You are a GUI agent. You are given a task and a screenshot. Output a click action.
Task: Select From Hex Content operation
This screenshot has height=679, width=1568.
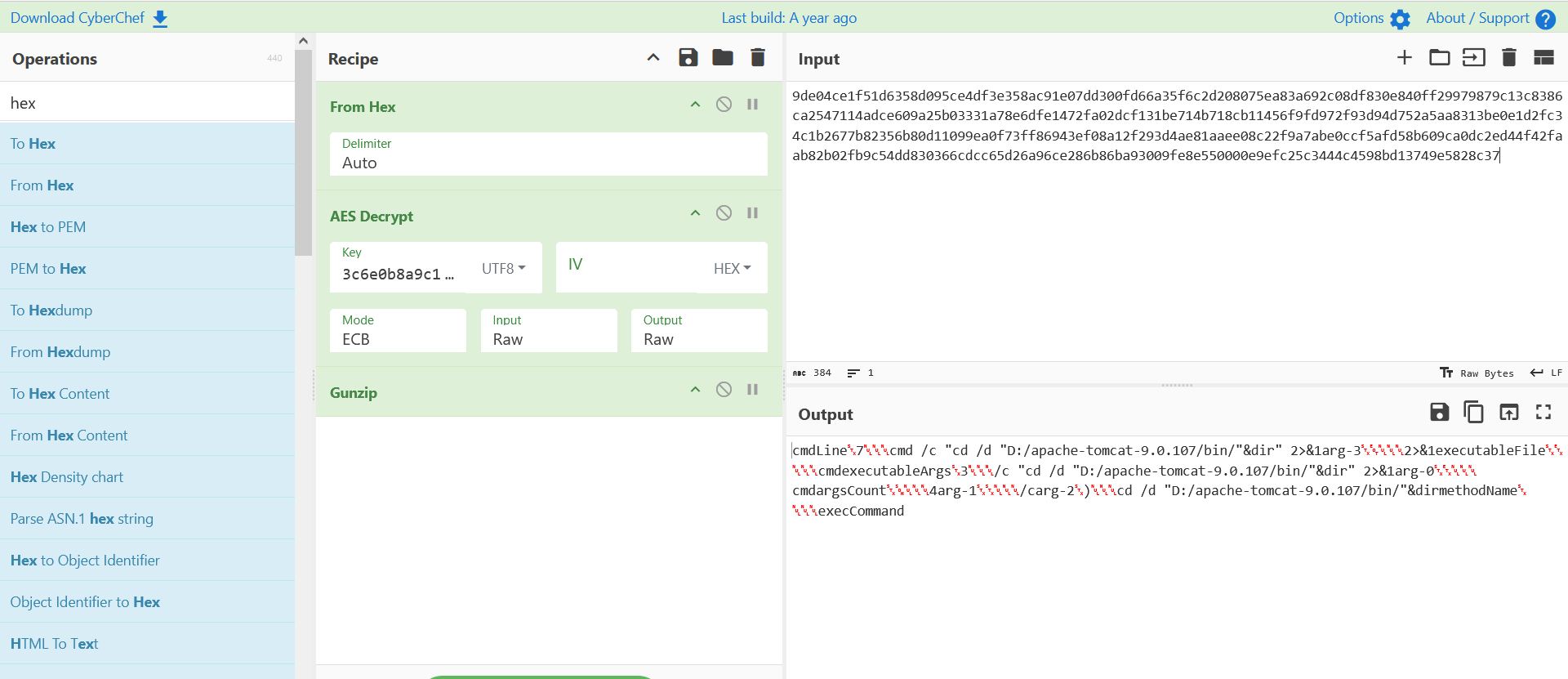pyautogui.click(x=147, y=436)
